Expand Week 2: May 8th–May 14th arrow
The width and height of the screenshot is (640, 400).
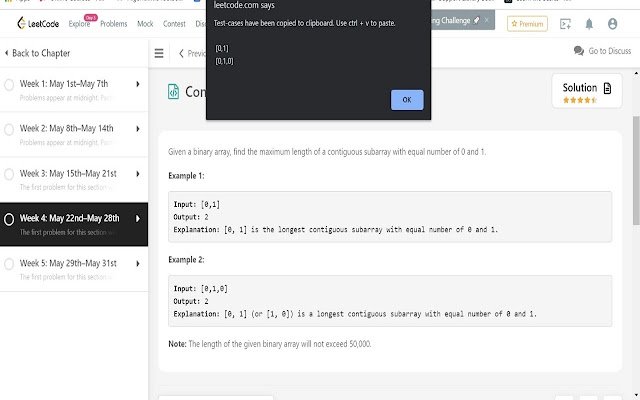click(x=138, y=129)
